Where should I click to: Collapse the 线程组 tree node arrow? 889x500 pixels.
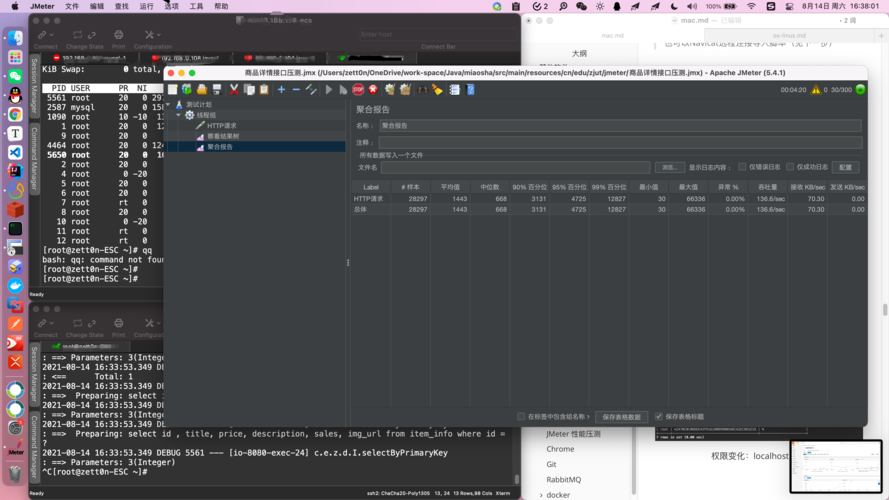pos(179,115)
